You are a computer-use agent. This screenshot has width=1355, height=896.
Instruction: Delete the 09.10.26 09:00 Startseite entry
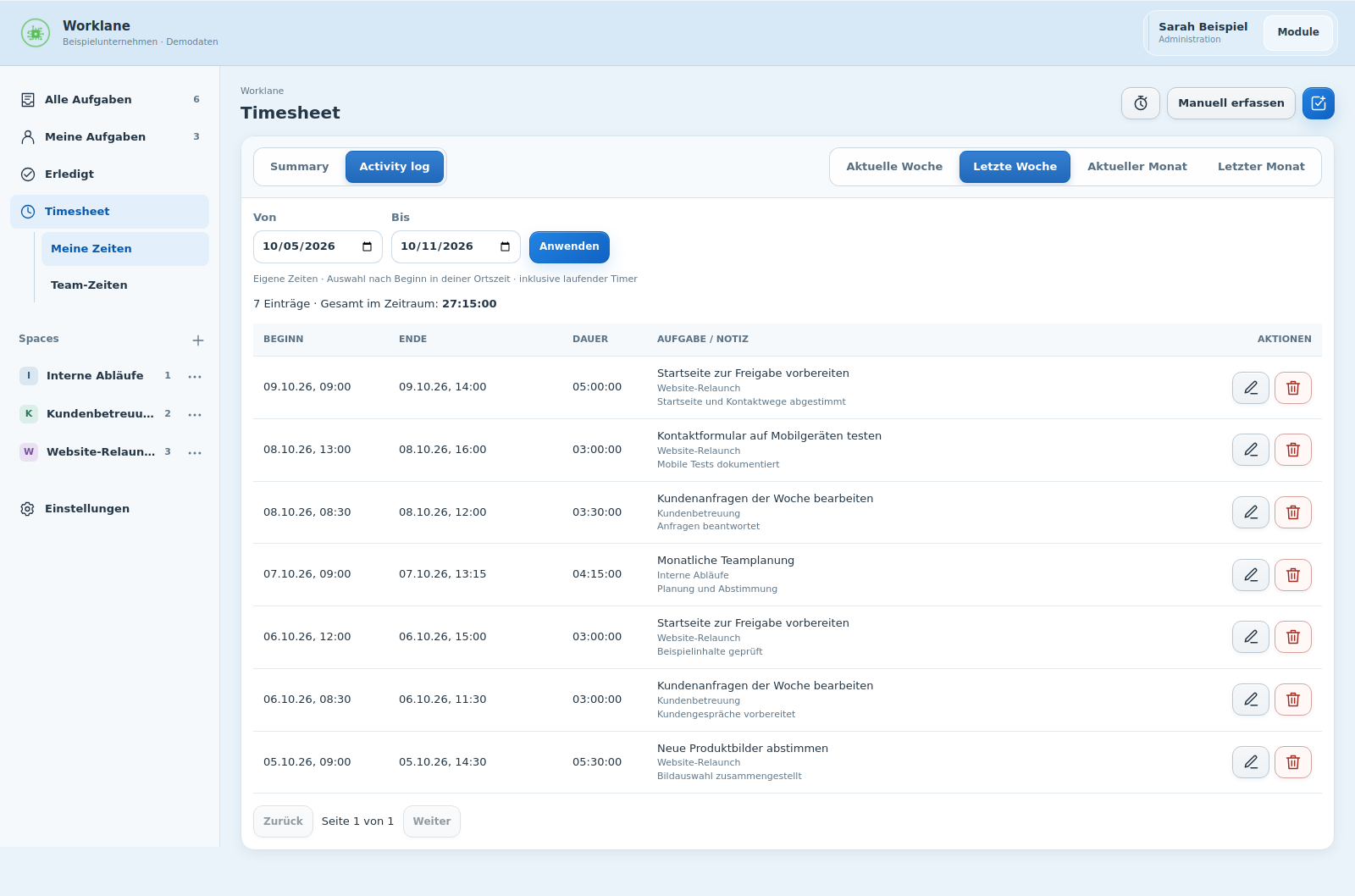pyautogui.click(x=1293, y=388)
